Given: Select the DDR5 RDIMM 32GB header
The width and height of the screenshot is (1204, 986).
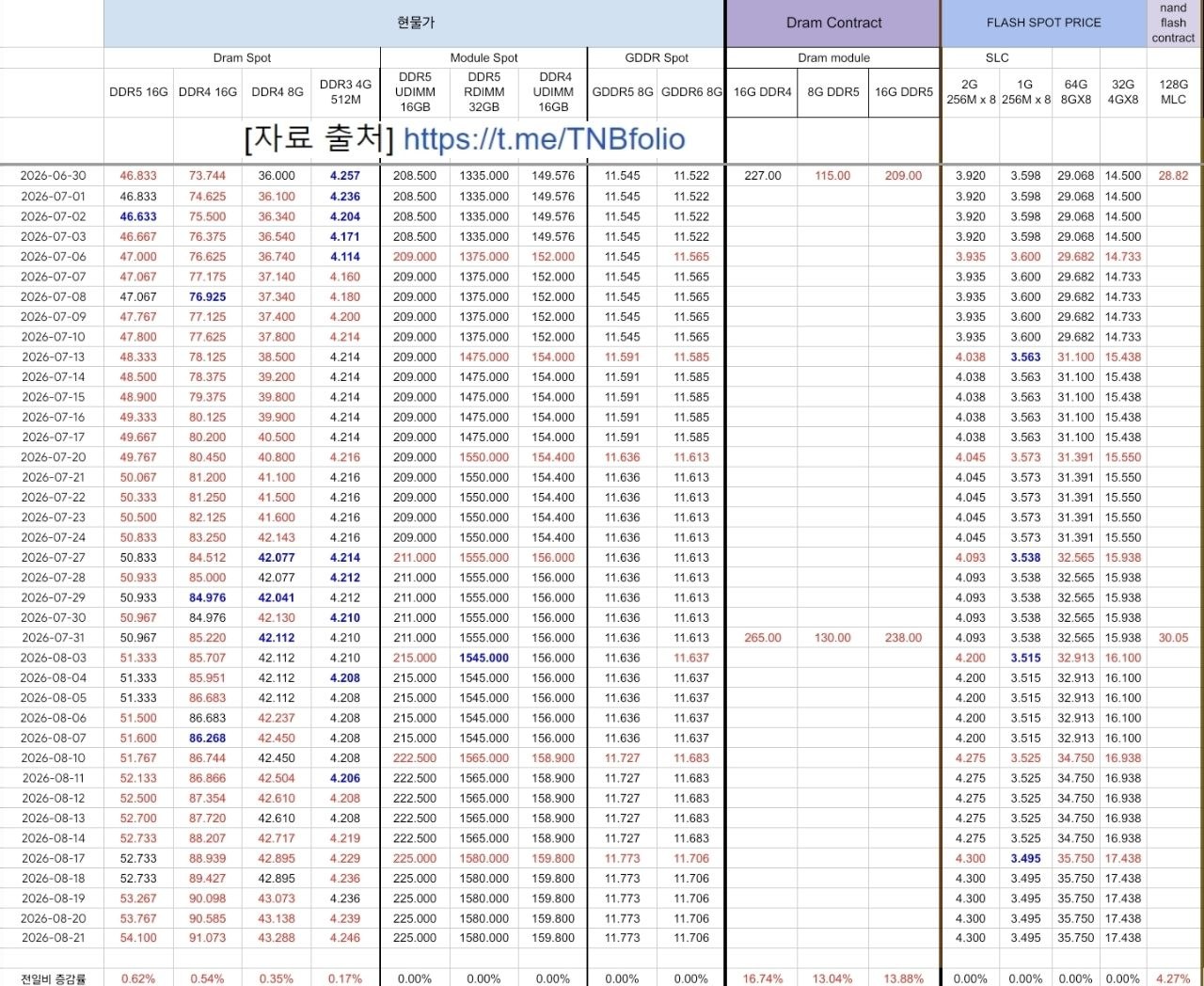Looking at the screenshot, I should (484, 92).
